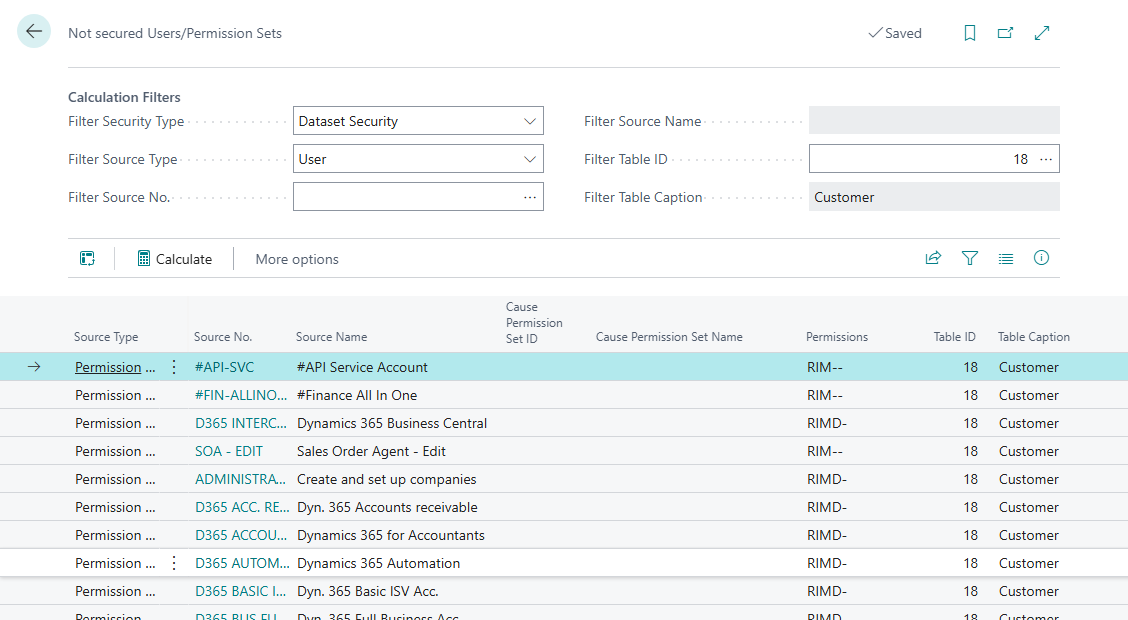Image resolution: width=1128 pixels, height=620 pixels.
Task: Select 'Create and set up companies' cell
Action: click(x=386, y=479)
